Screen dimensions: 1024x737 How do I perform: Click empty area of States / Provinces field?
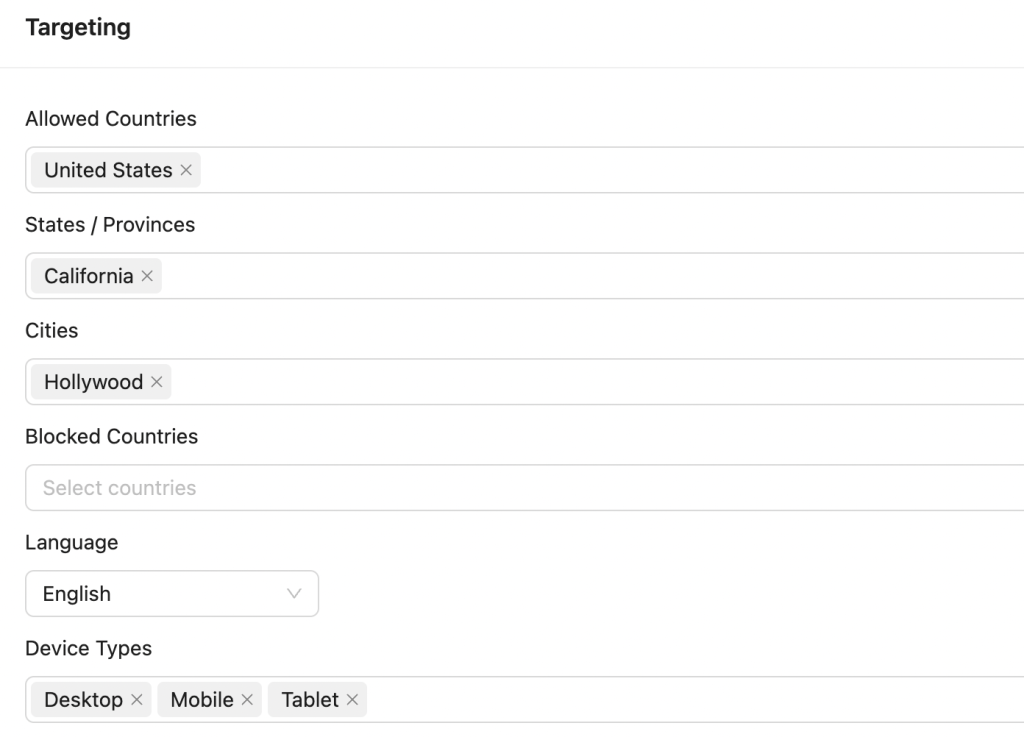tap(600, 276)
